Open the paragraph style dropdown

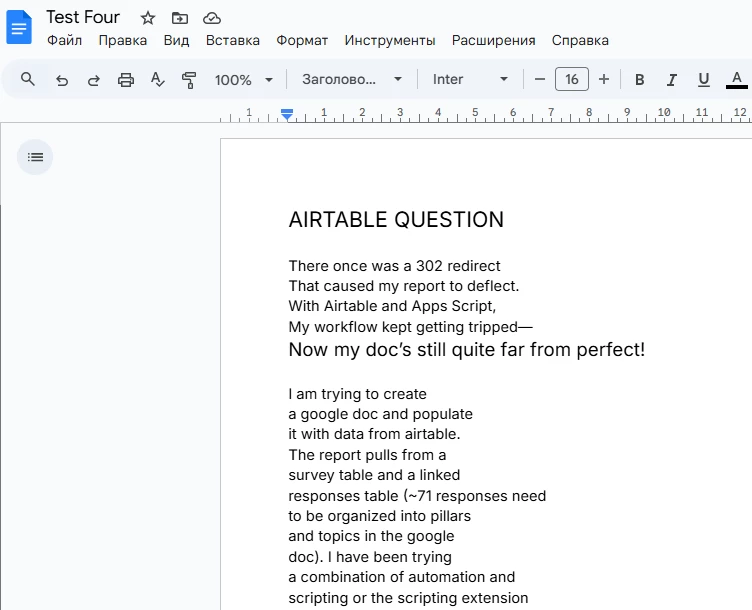(352, 80)
